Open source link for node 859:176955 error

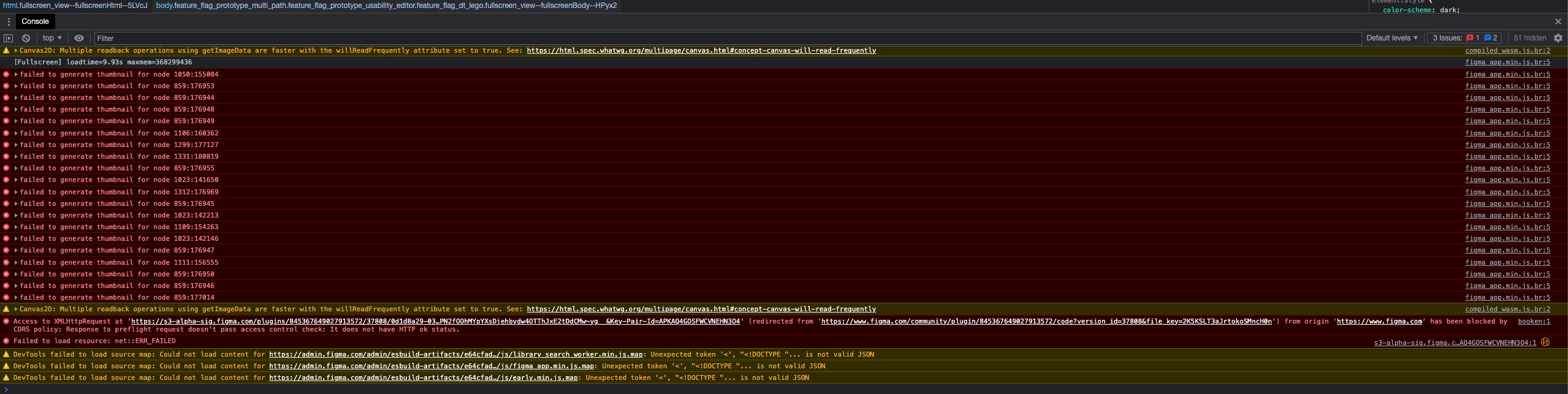click(1507, 169)
